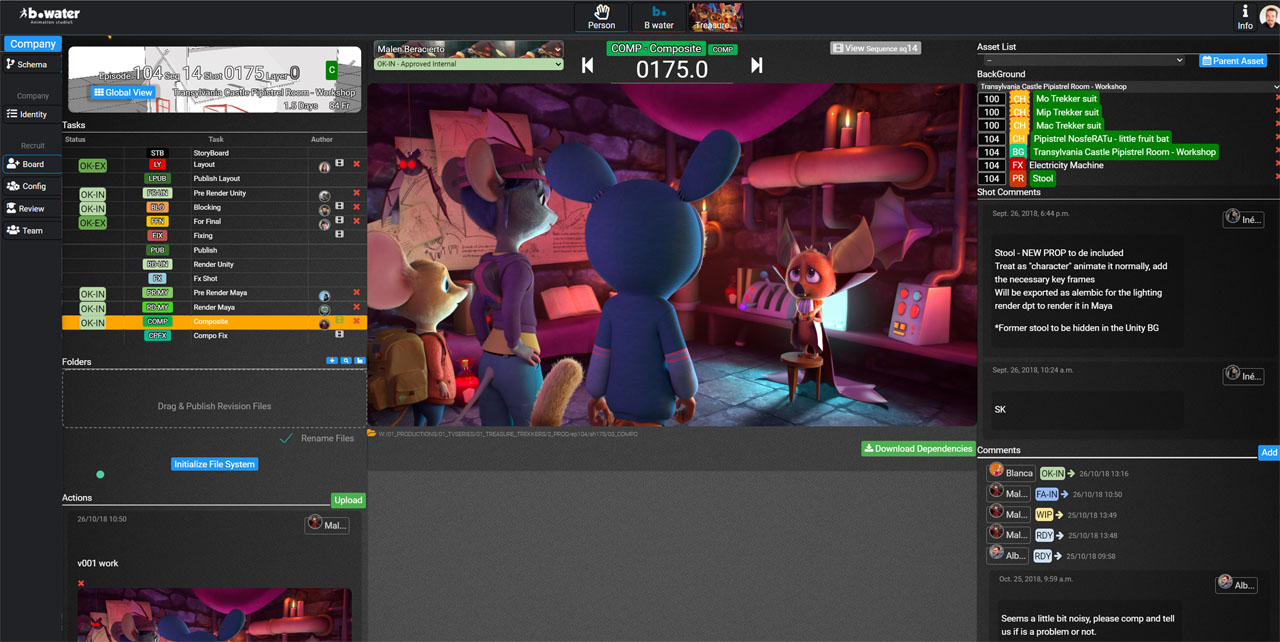
Task: Click the Download Dependencies button
Action: 918,449
